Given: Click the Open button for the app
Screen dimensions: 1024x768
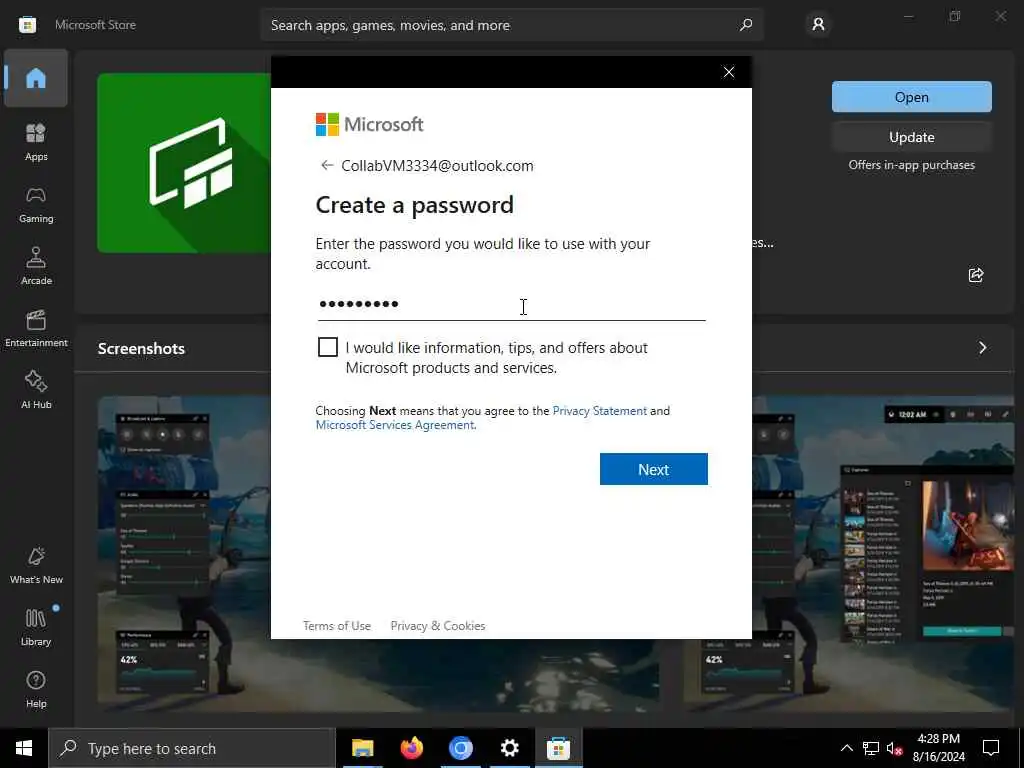Looking at the screenshot, I should [912, 97].
